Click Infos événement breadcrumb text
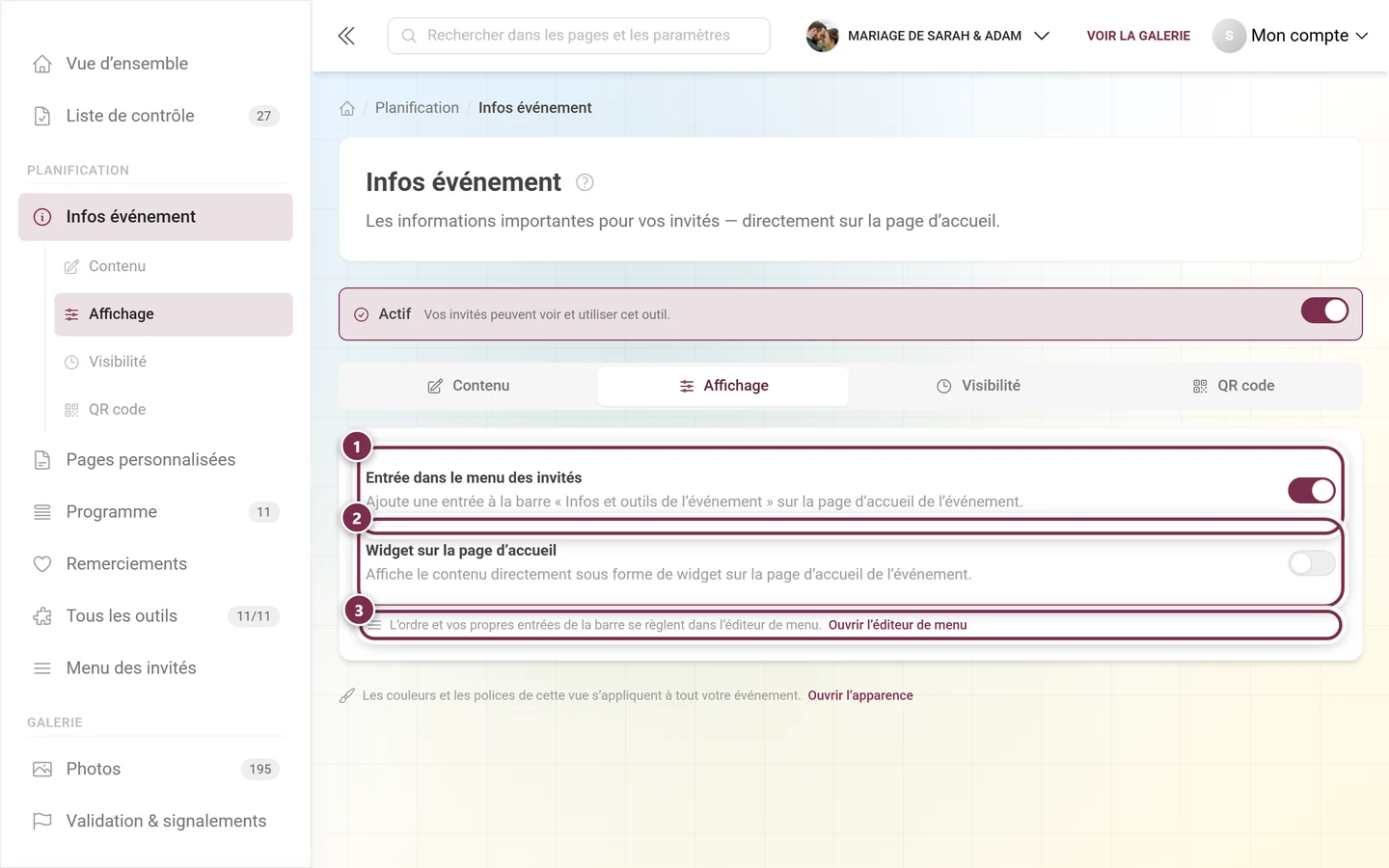 pos(535,108)
